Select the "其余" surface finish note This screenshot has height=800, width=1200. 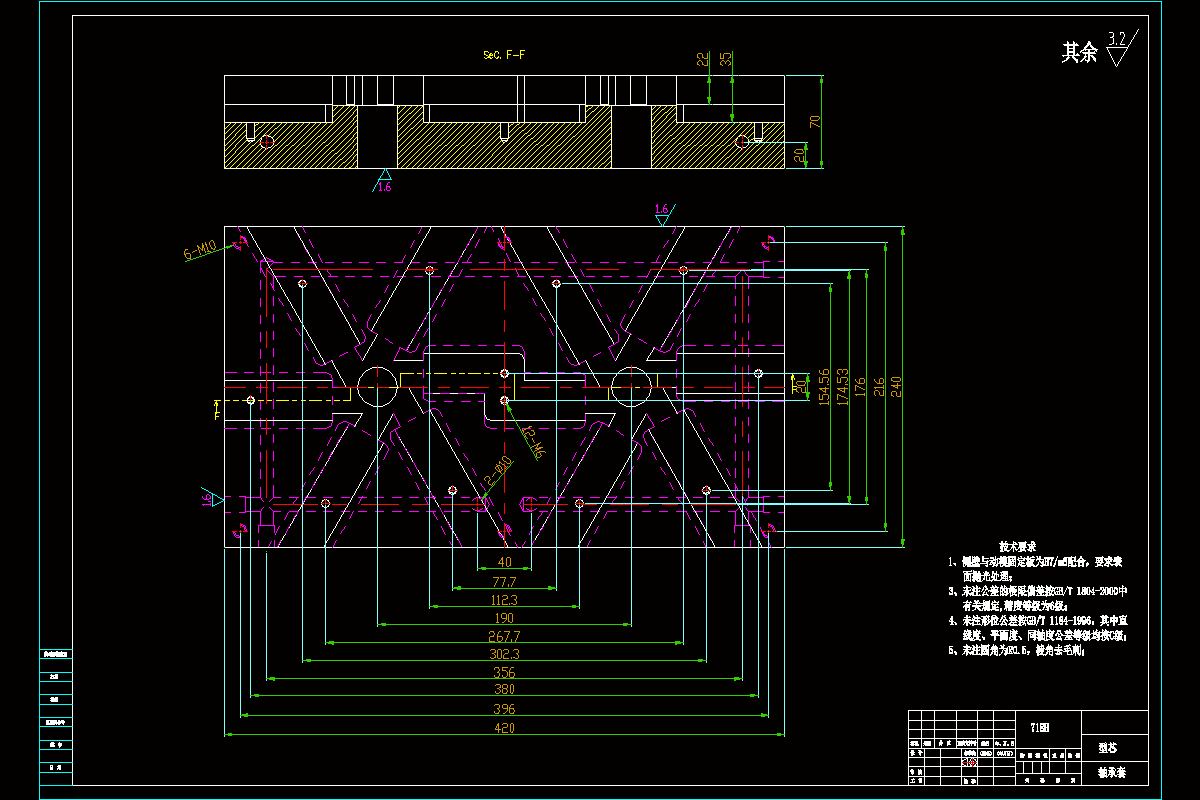pyautogui.click(x=1079, y=53)
